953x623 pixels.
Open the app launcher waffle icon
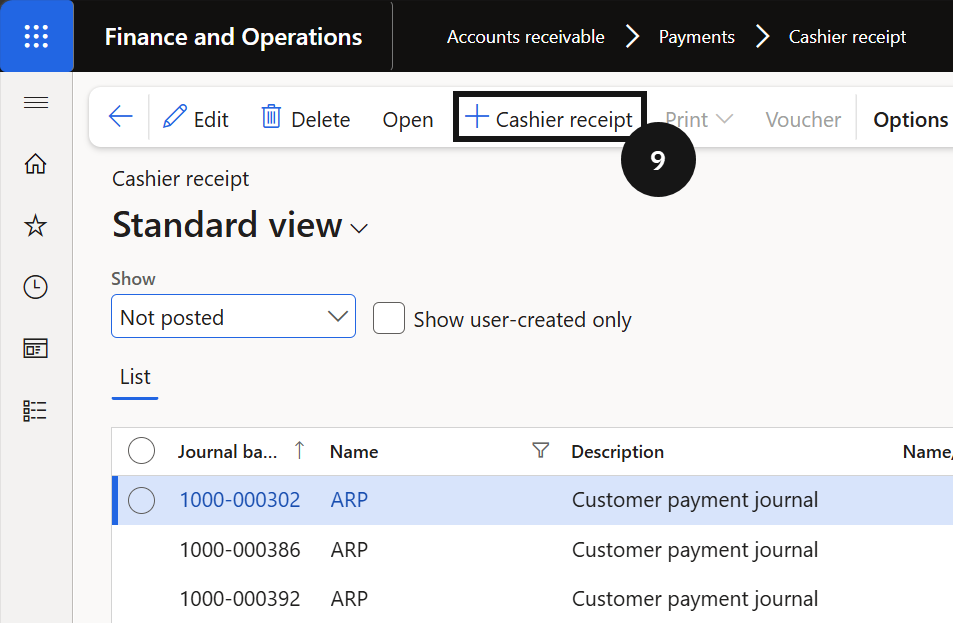[x=36, y=36]
